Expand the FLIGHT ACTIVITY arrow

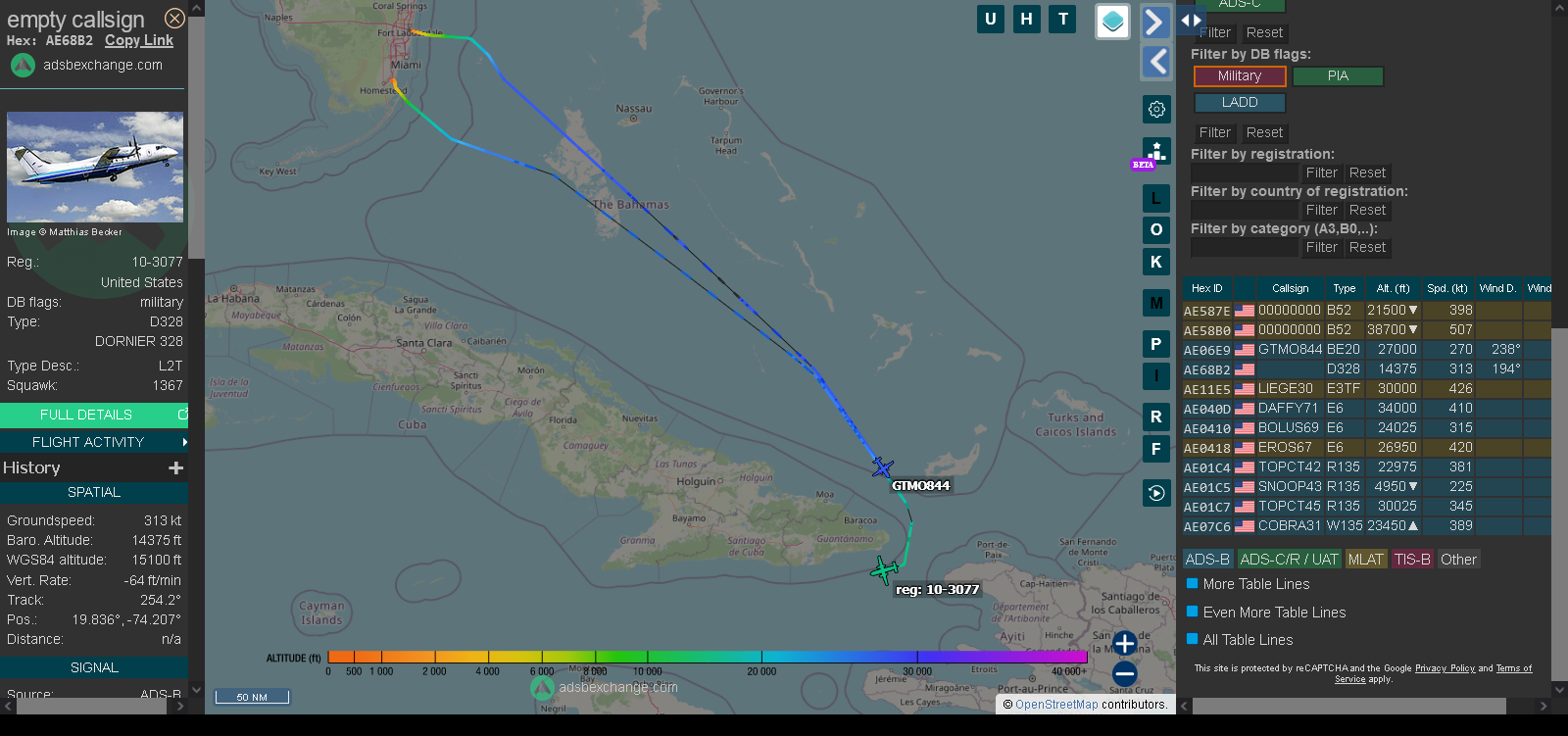pyautogui.click(x=184, y=442)
